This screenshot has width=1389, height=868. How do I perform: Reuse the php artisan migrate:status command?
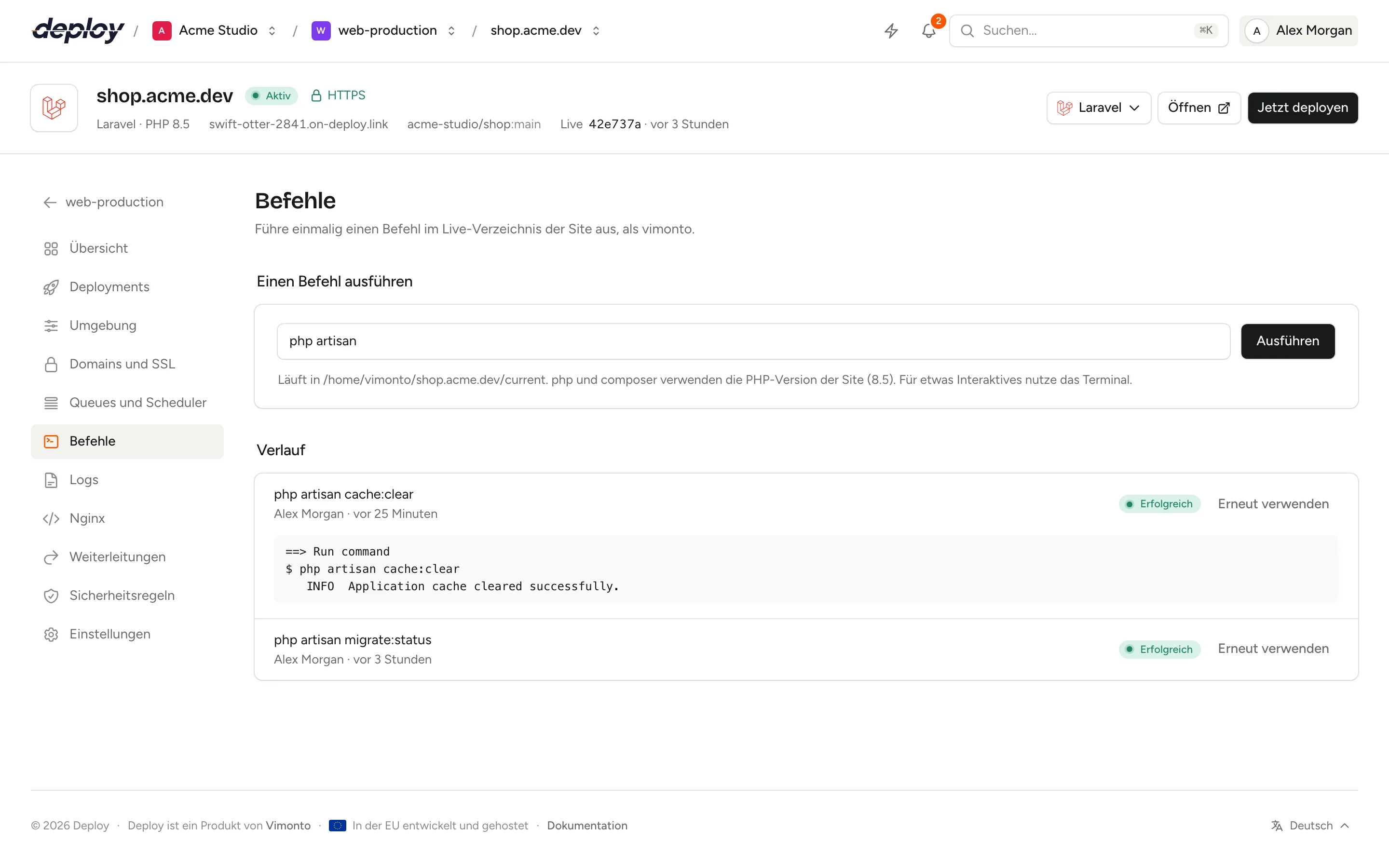tap(1273, 649)
